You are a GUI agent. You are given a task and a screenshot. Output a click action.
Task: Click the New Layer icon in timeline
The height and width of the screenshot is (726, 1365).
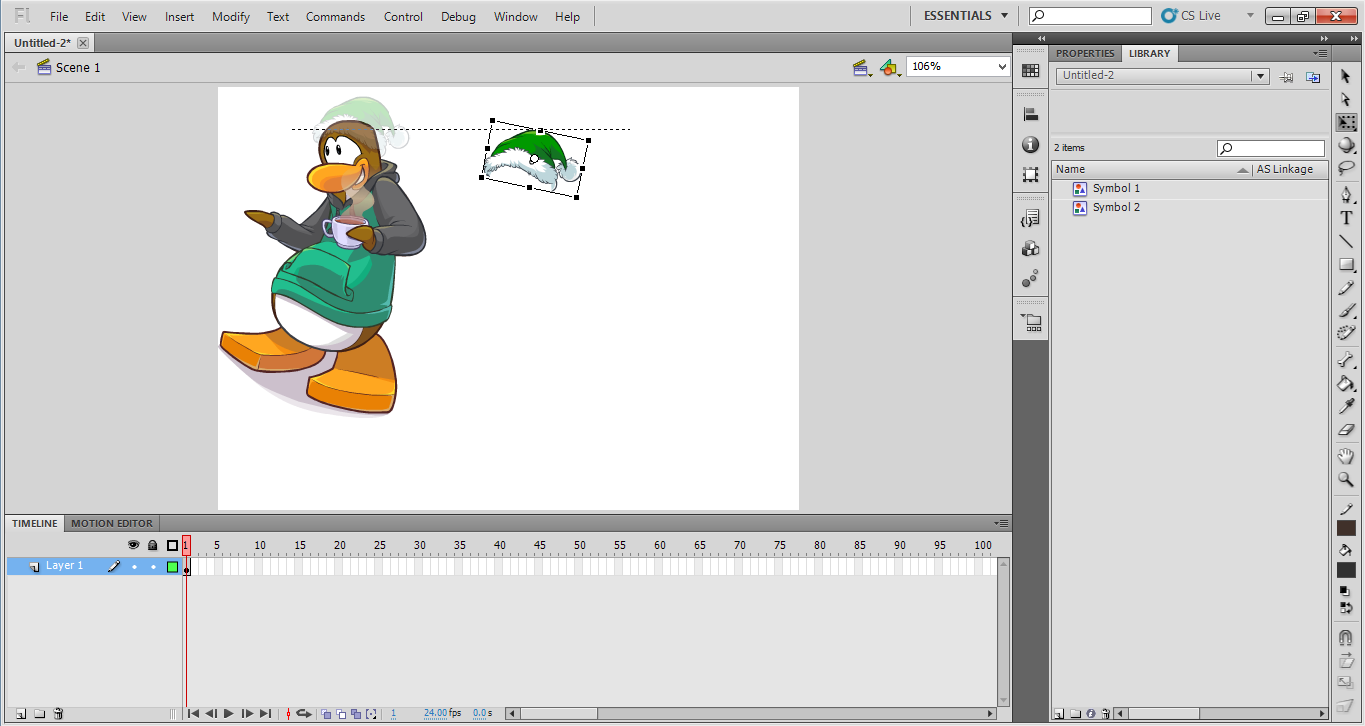pos(21,714)
